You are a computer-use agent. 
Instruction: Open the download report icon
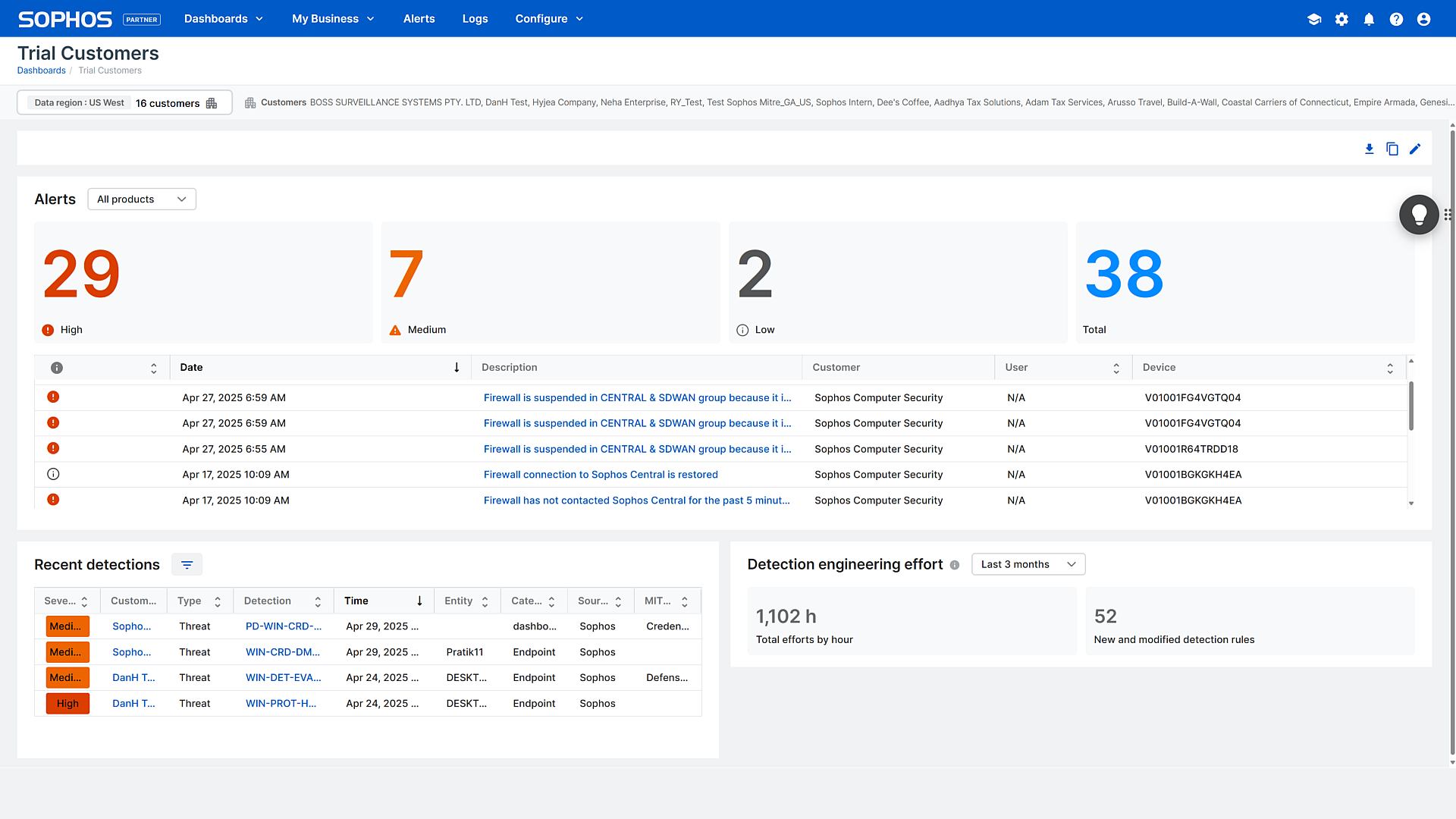[1370, 149]
